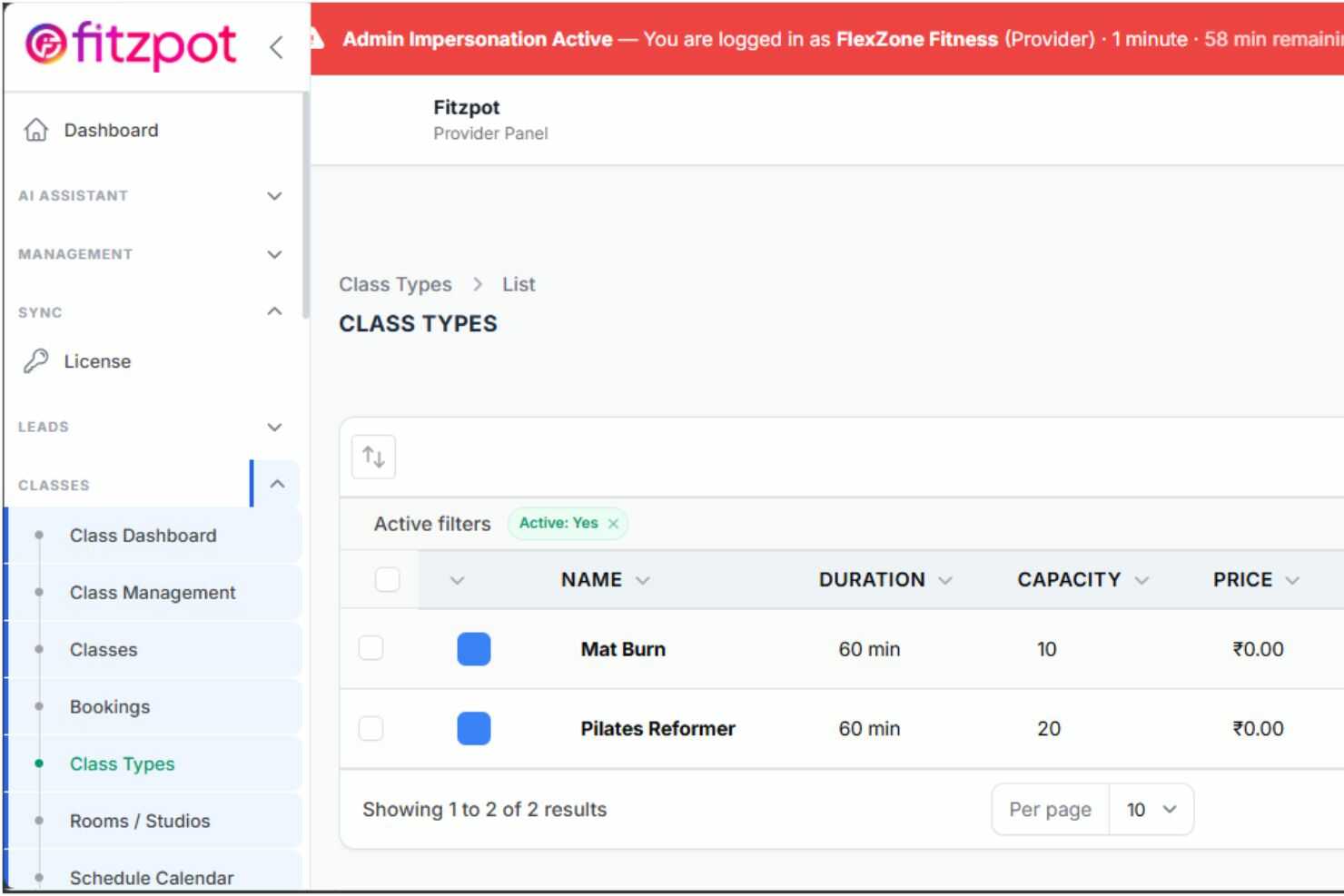The image size is (1344, 896).
Task: Open Class Management in the sidebar
Action: 153,593
